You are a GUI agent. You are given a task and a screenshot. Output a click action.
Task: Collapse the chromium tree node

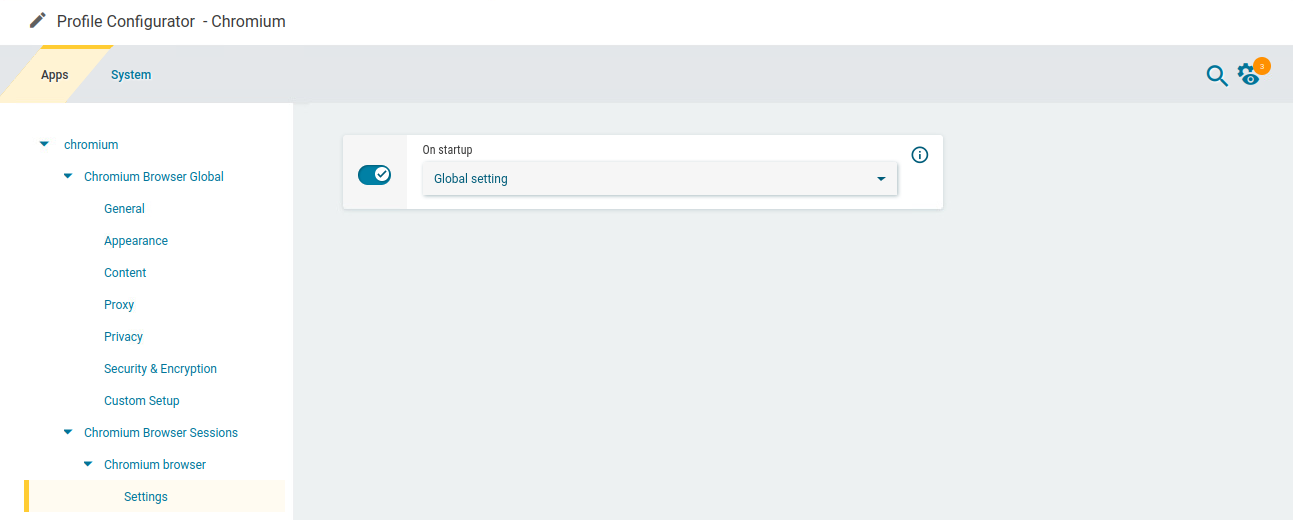point(44,144)
